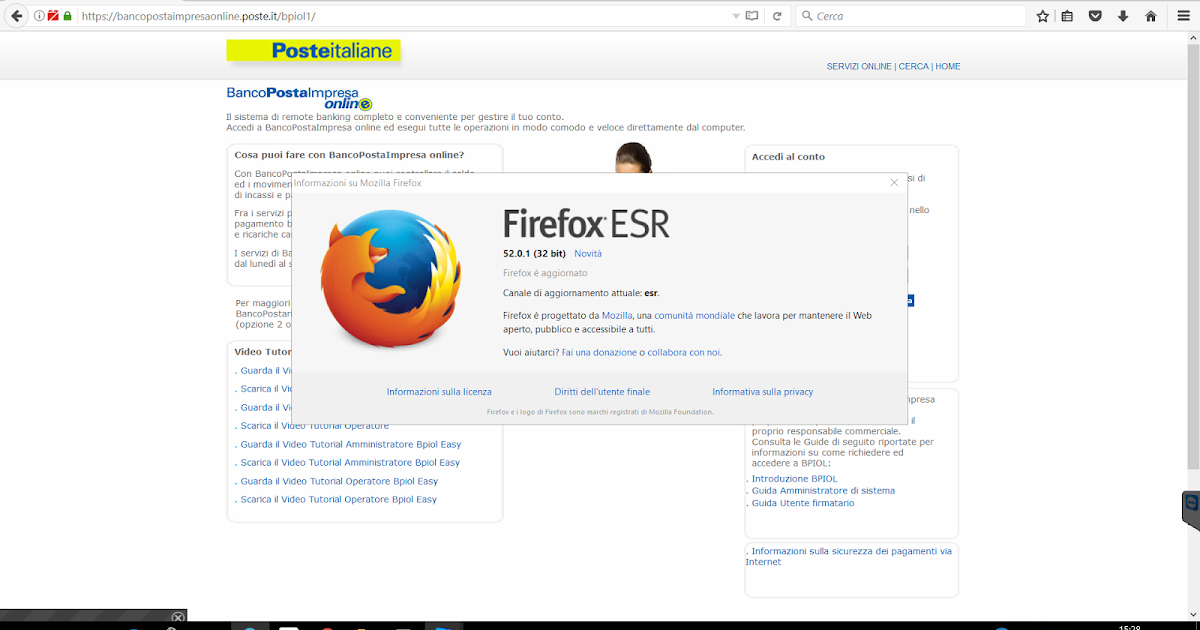Open CERCA link in page header
This screenshot has height=630, width=1200.
pos(913,66)
